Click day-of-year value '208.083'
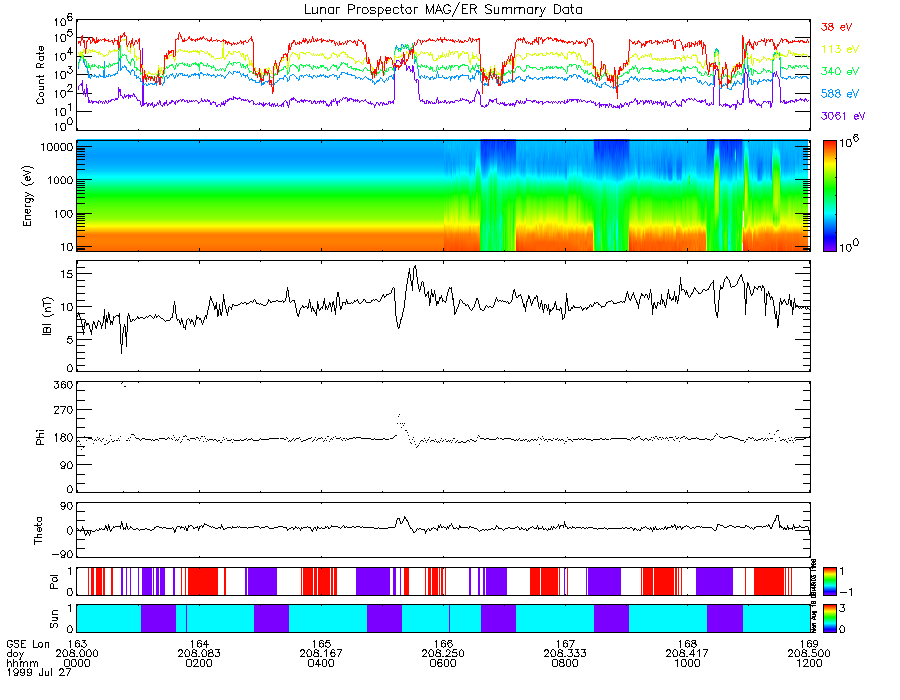The image size is (900, 700). point(199,654)
